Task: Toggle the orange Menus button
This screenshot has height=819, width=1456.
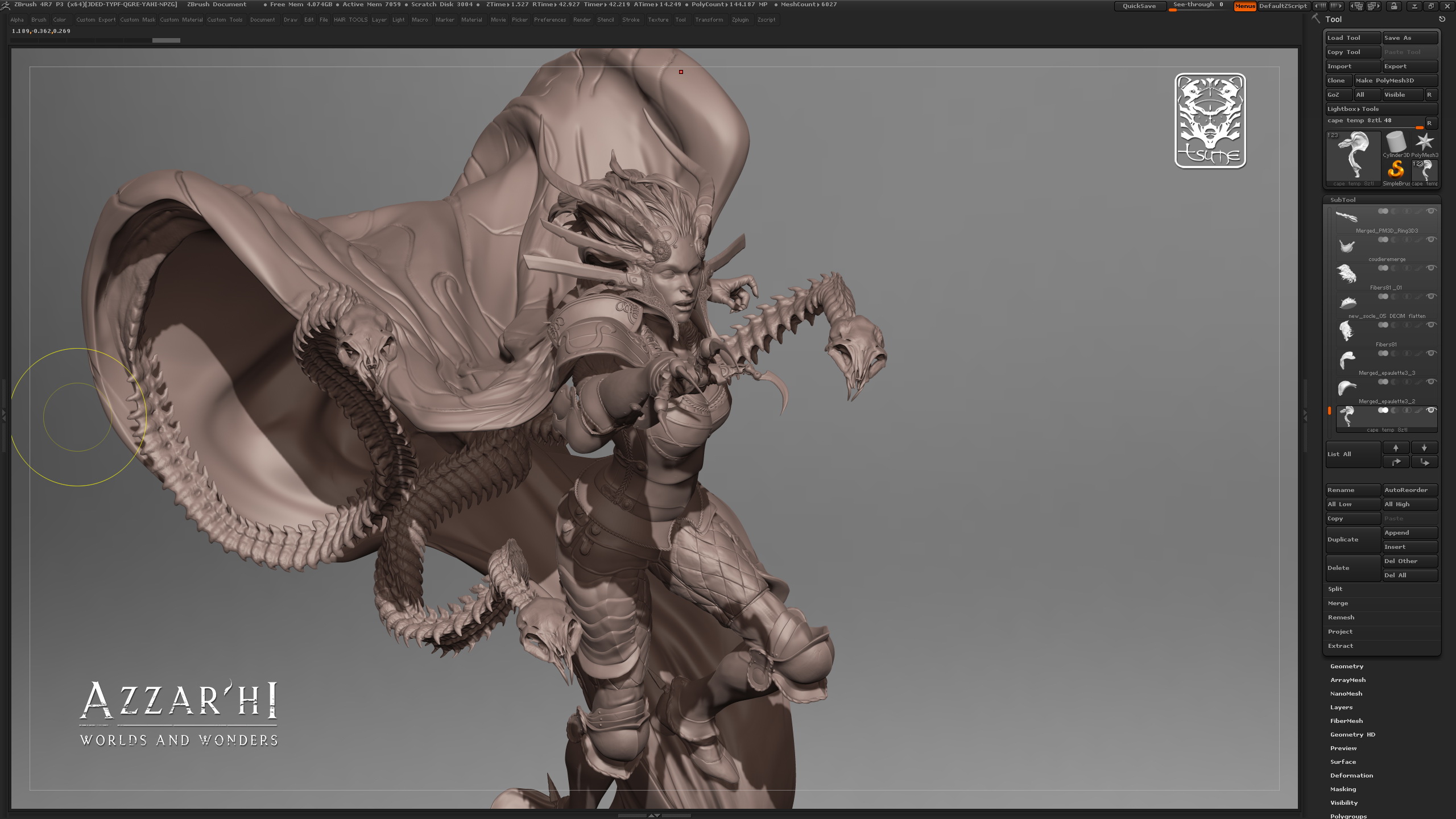Action: [1244, 6]
